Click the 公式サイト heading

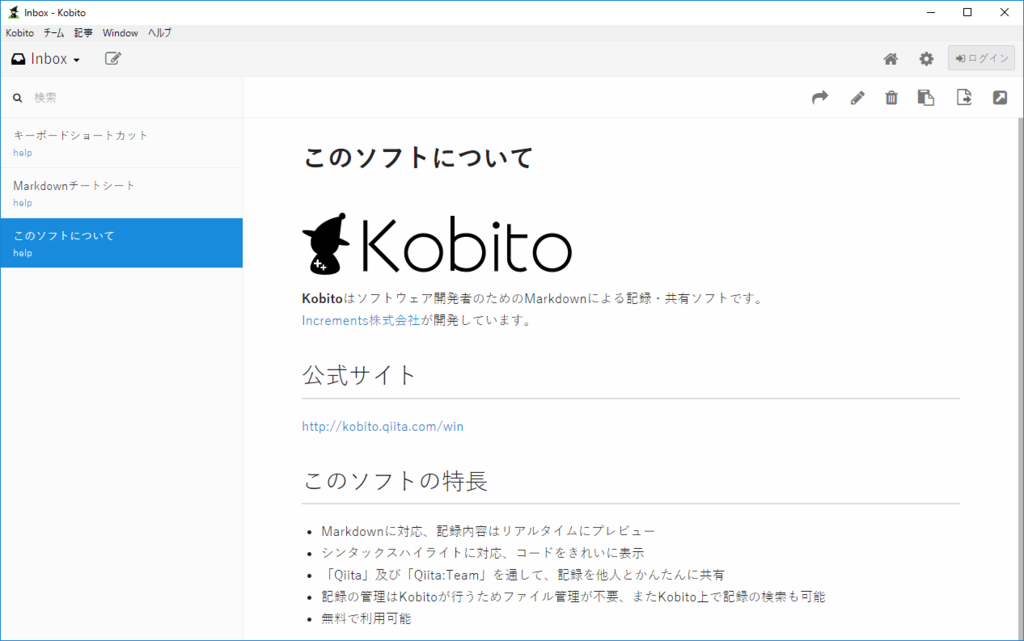point(359,375)
